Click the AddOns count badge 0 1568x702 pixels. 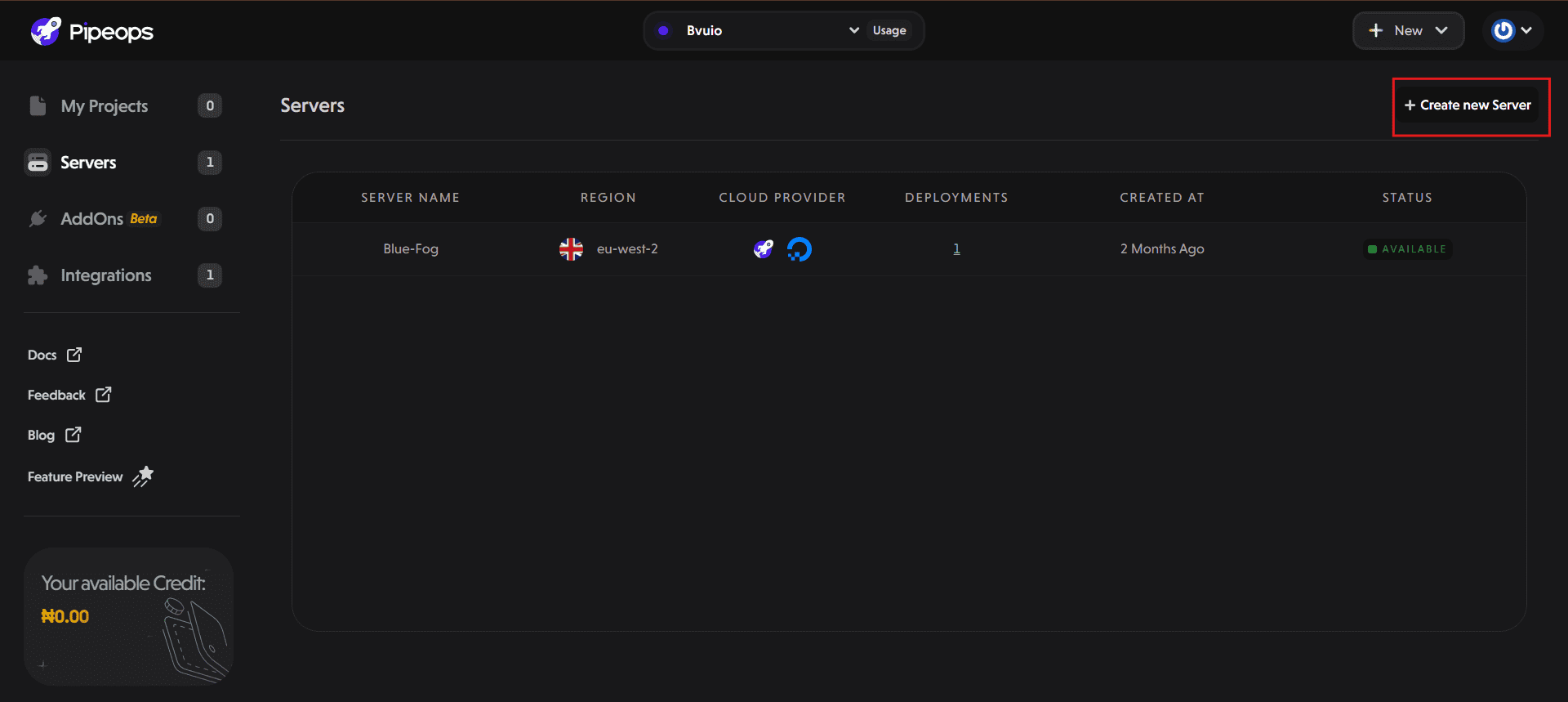(210, 218)
